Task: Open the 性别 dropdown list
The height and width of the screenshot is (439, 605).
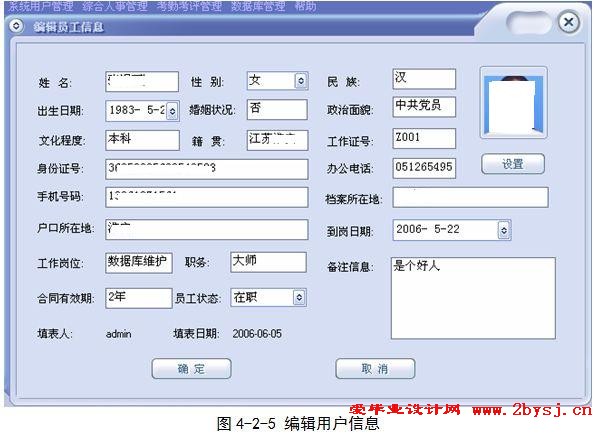Action: pyautogui.click(x=300, y=81)
